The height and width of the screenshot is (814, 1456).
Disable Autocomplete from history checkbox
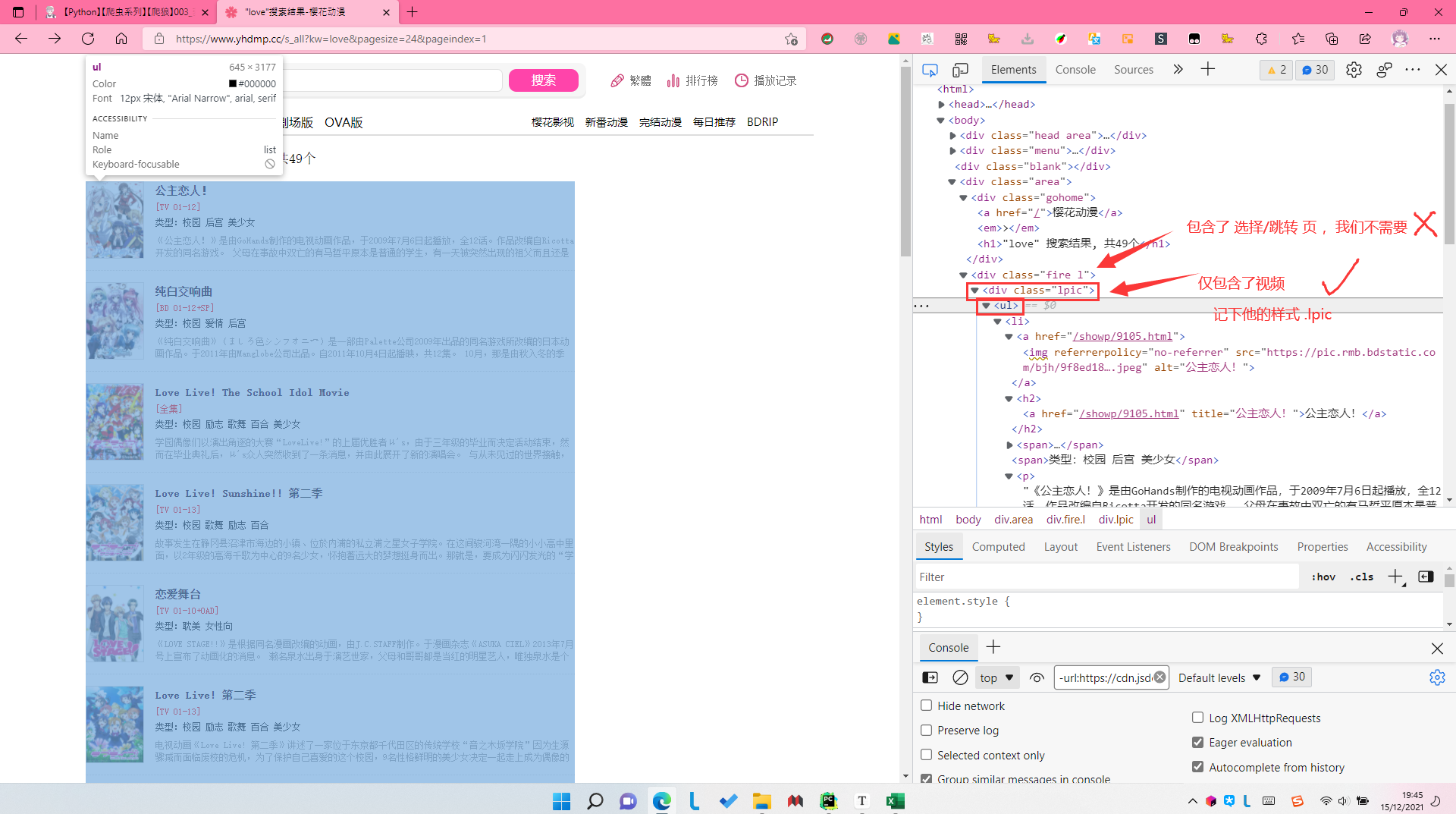tap(1197, 767)
